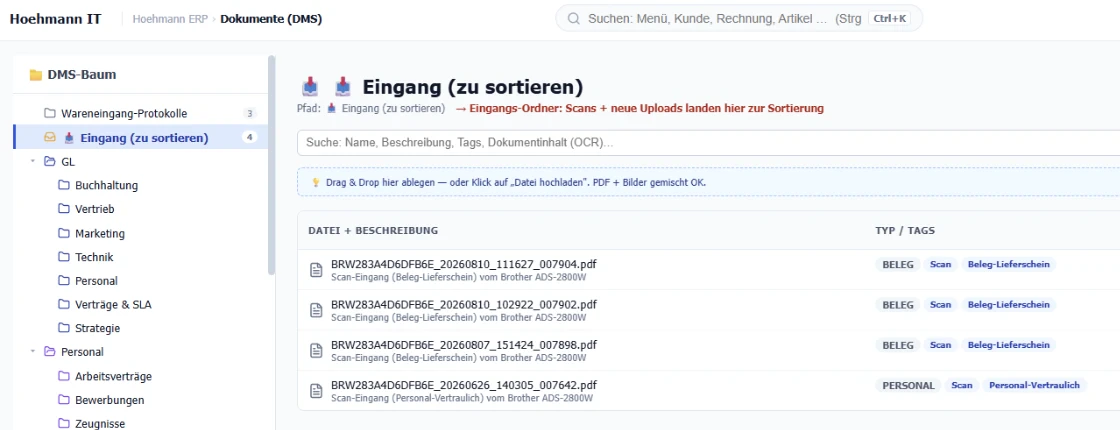Screen dimensions: 1120x430
Task: Click Dokumente (DMS) breadcrumb
Action: pyautogui.click(x=271, y=19)
